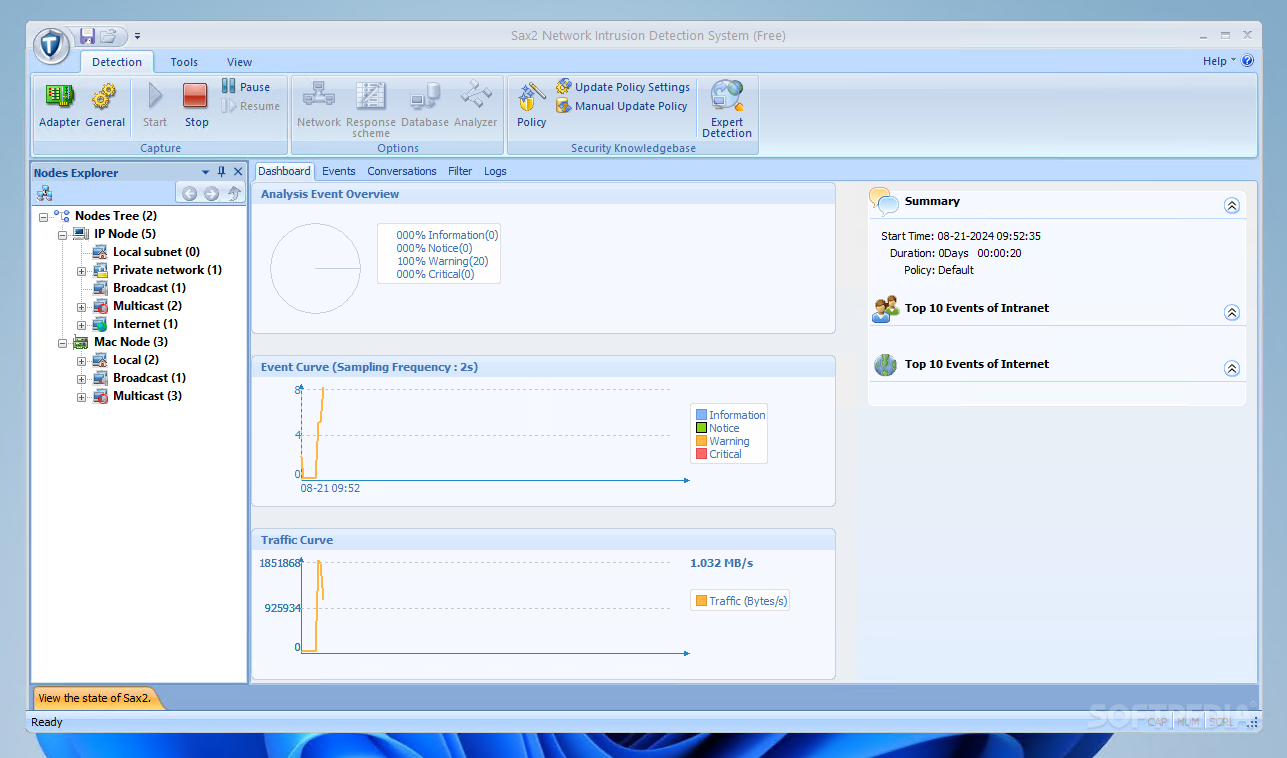Screen dimensions: 1287x758
Task: Click the '100% Warning(20)' legend text
Action: click(442, 261)
